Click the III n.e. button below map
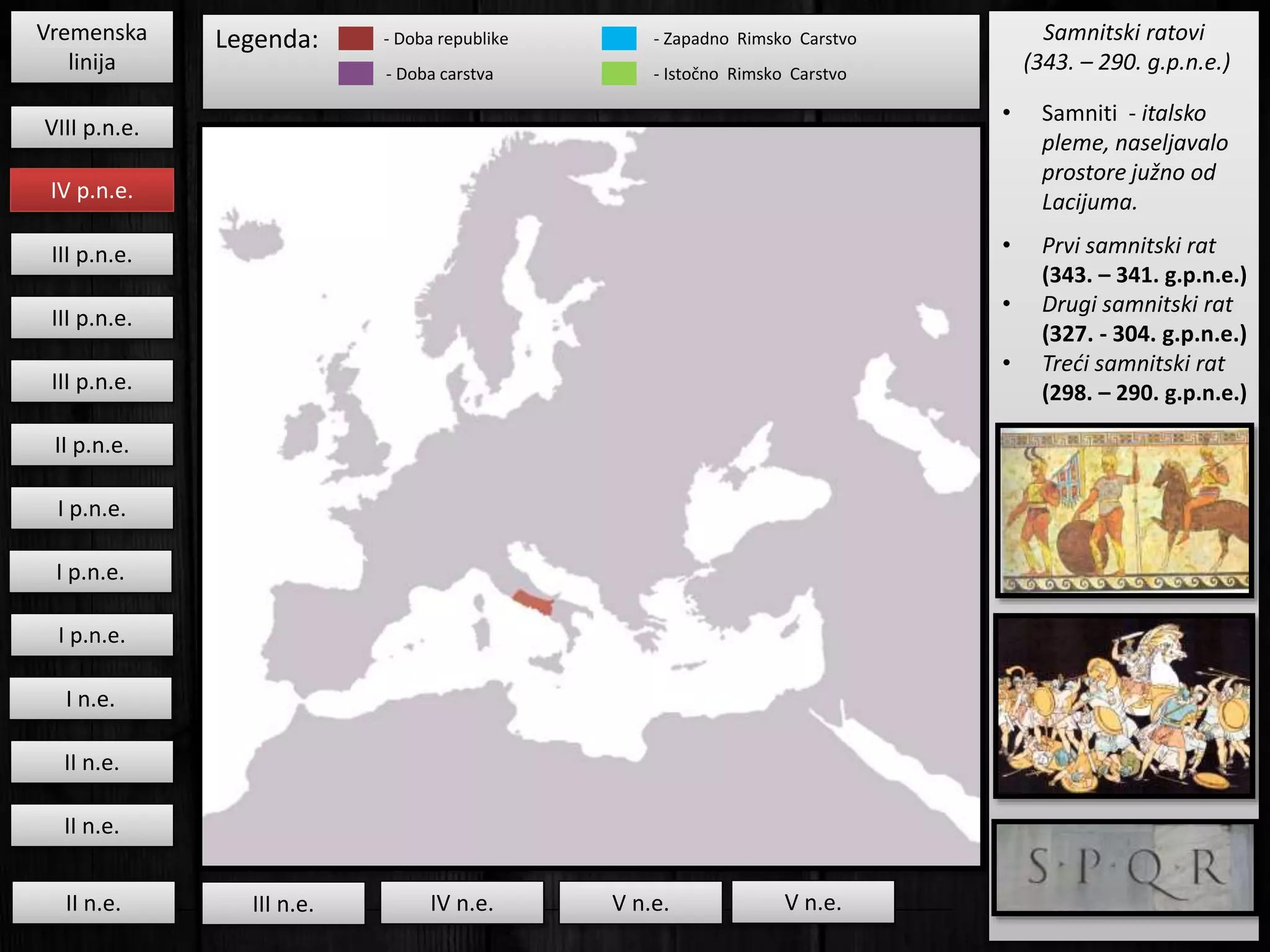This screenshot has width=1270, height=952. (x=283, y=904)
